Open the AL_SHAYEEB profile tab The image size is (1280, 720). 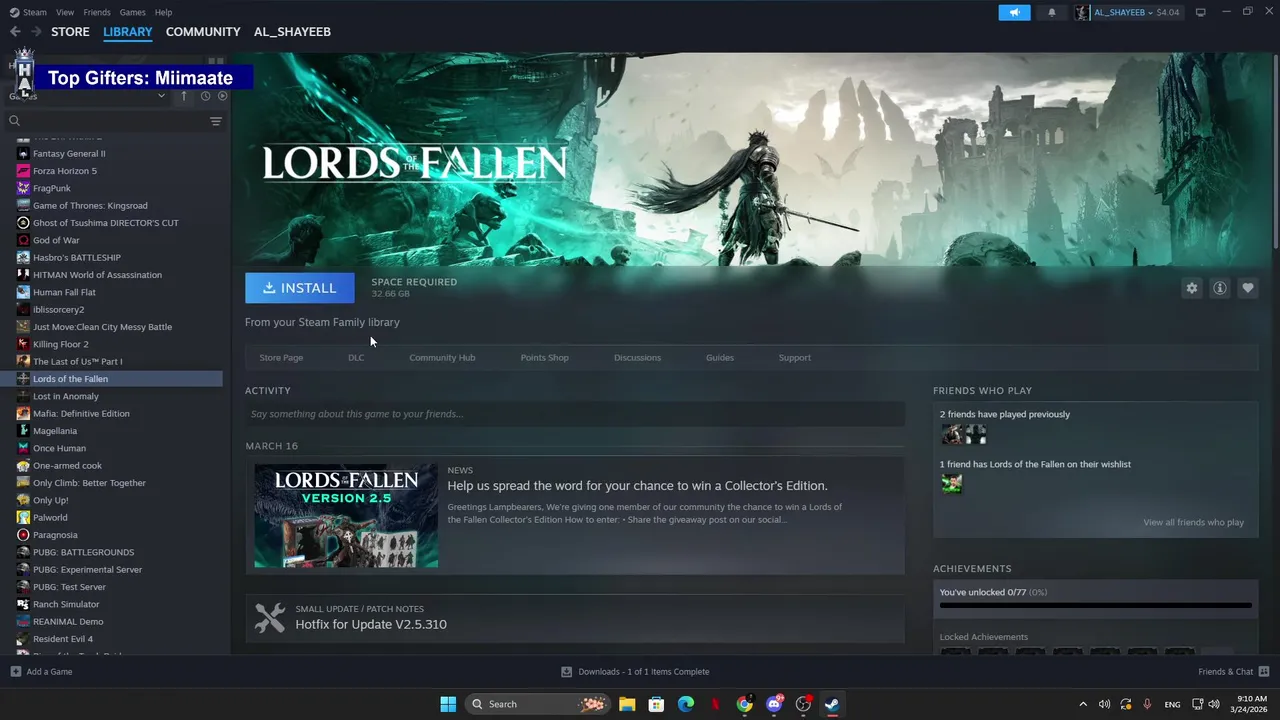point(292,32)
